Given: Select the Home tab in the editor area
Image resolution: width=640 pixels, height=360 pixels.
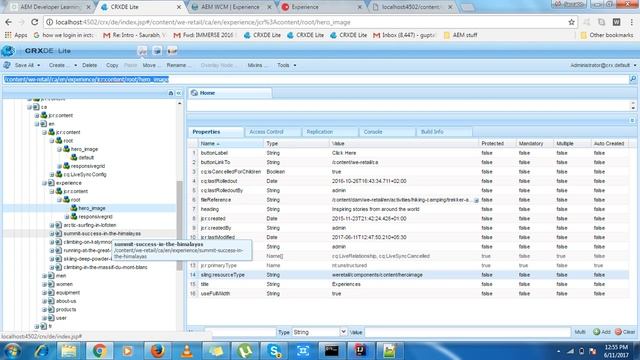Looking at the screenshot, I should [x=230, y=93].
